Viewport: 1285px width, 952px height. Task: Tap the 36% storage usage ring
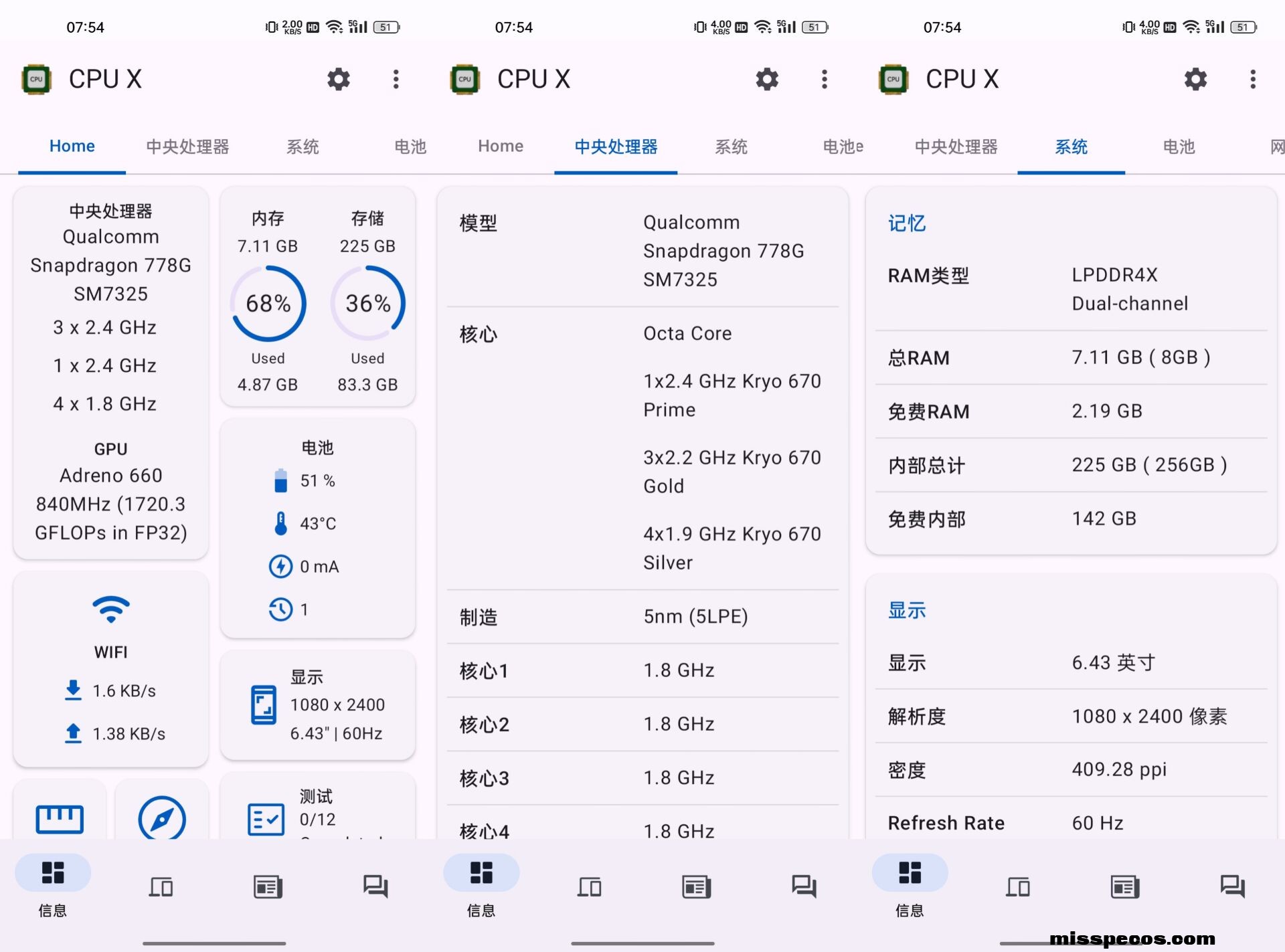click(x=367, y=303)
